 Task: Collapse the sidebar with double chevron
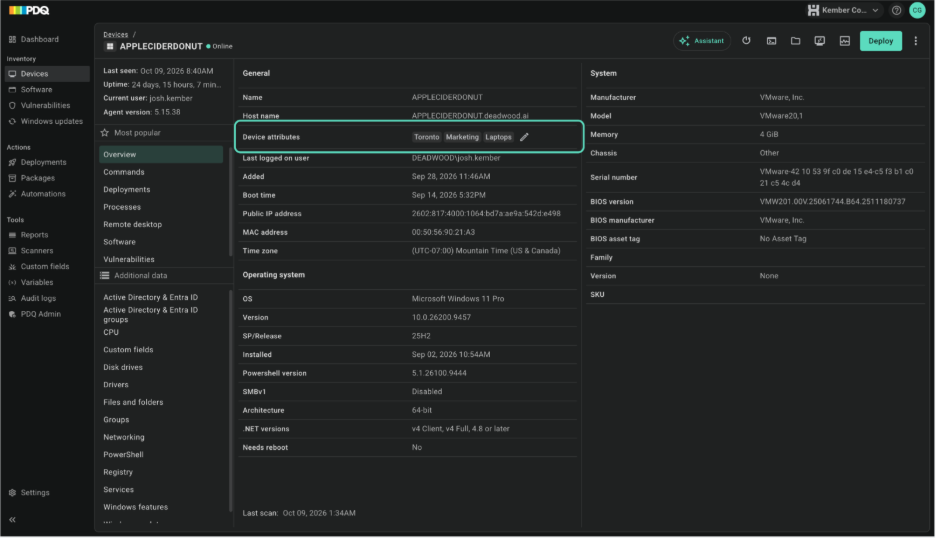12,519
